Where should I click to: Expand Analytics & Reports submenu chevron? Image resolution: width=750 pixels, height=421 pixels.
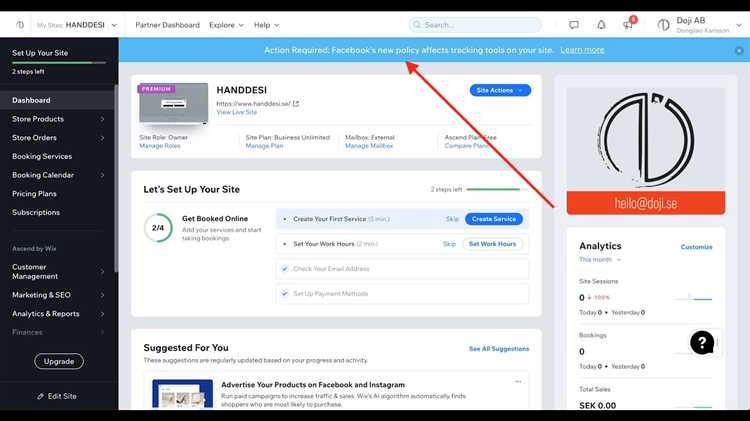102,314
